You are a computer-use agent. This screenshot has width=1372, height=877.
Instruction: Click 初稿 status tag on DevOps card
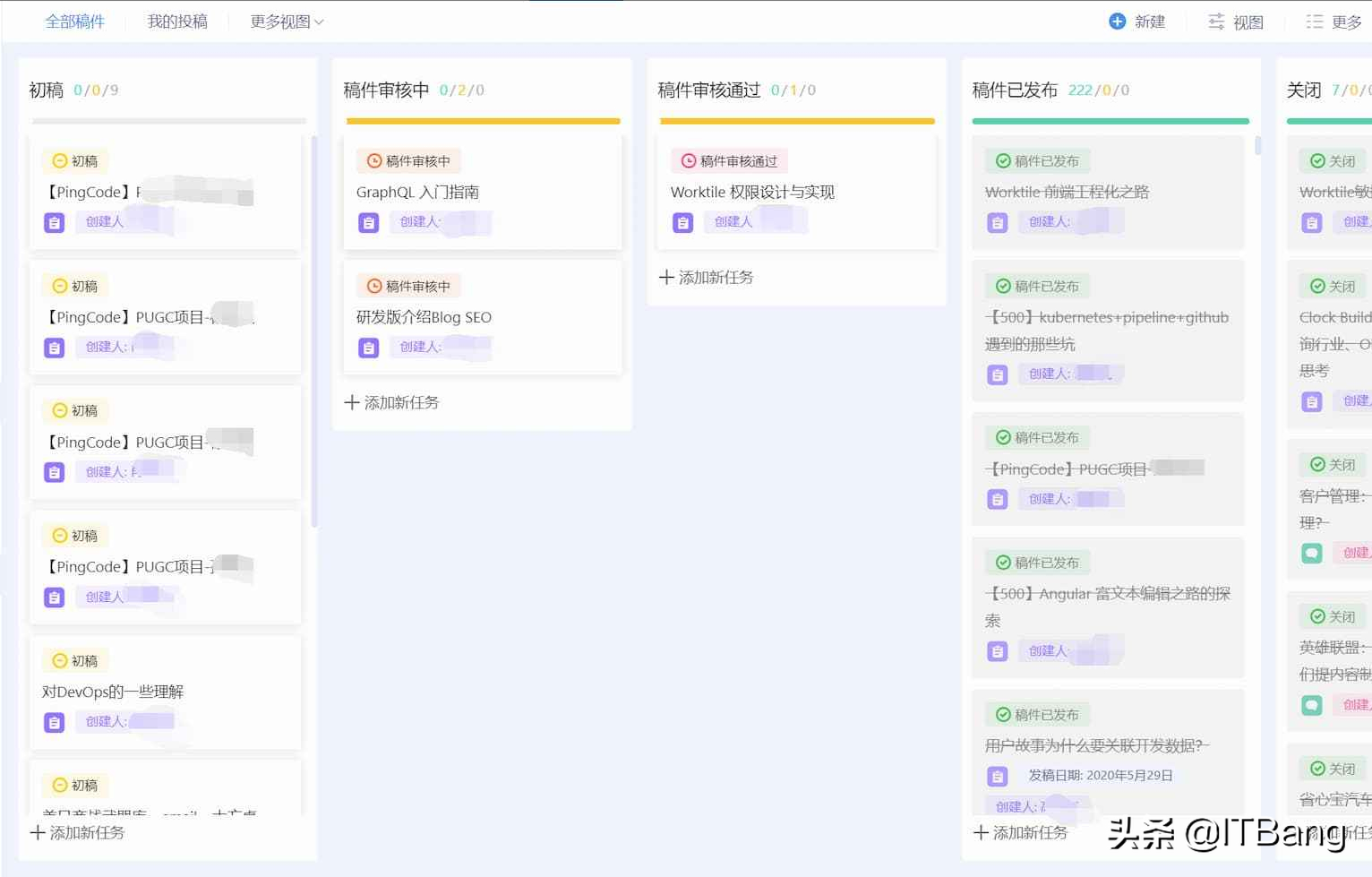click(75, 661)
